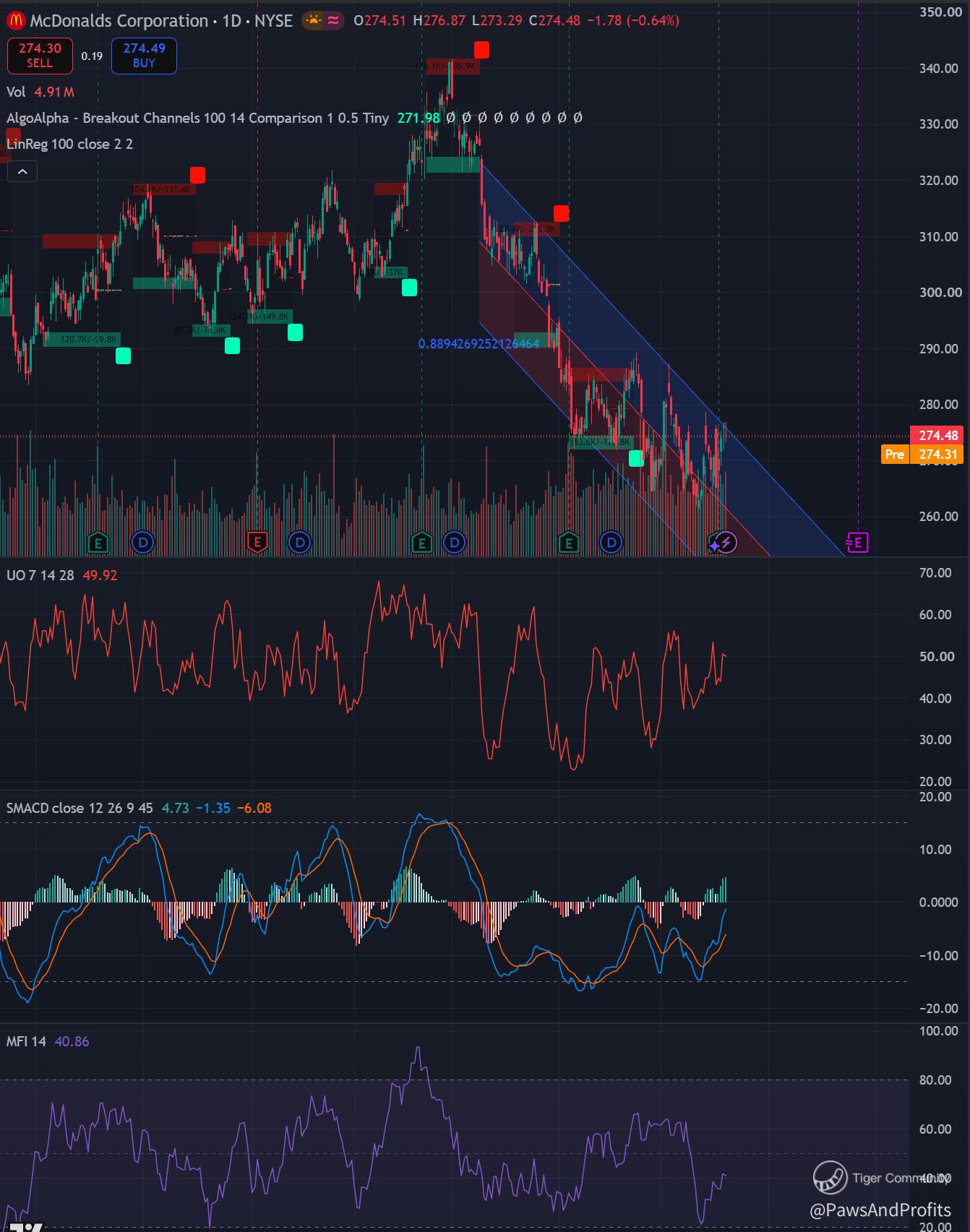The height and width of the screenshot is (1232, 970).
Task: Click the UO value 49.92
Action: tap(100, 575)
